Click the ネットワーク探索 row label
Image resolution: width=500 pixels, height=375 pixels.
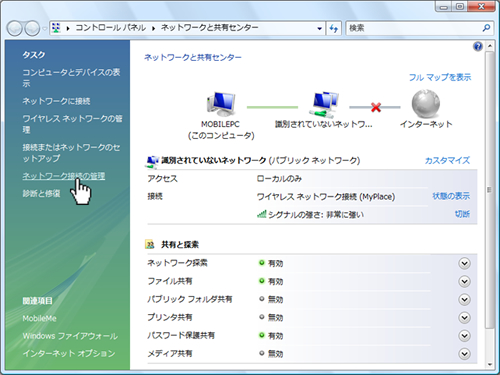click(x=177, y=263)
